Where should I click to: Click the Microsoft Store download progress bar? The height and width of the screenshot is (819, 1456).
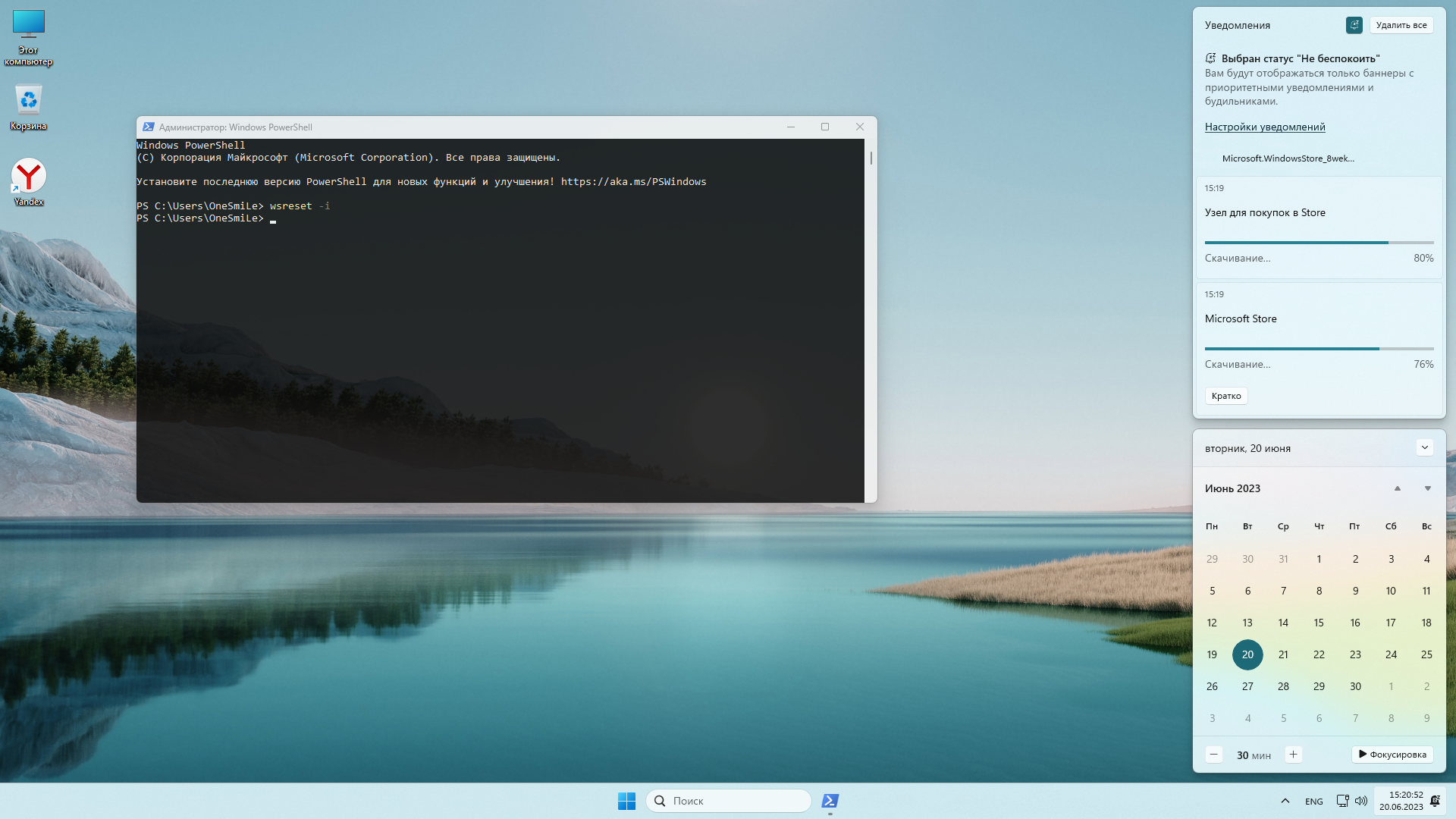tap(1319, 349)
